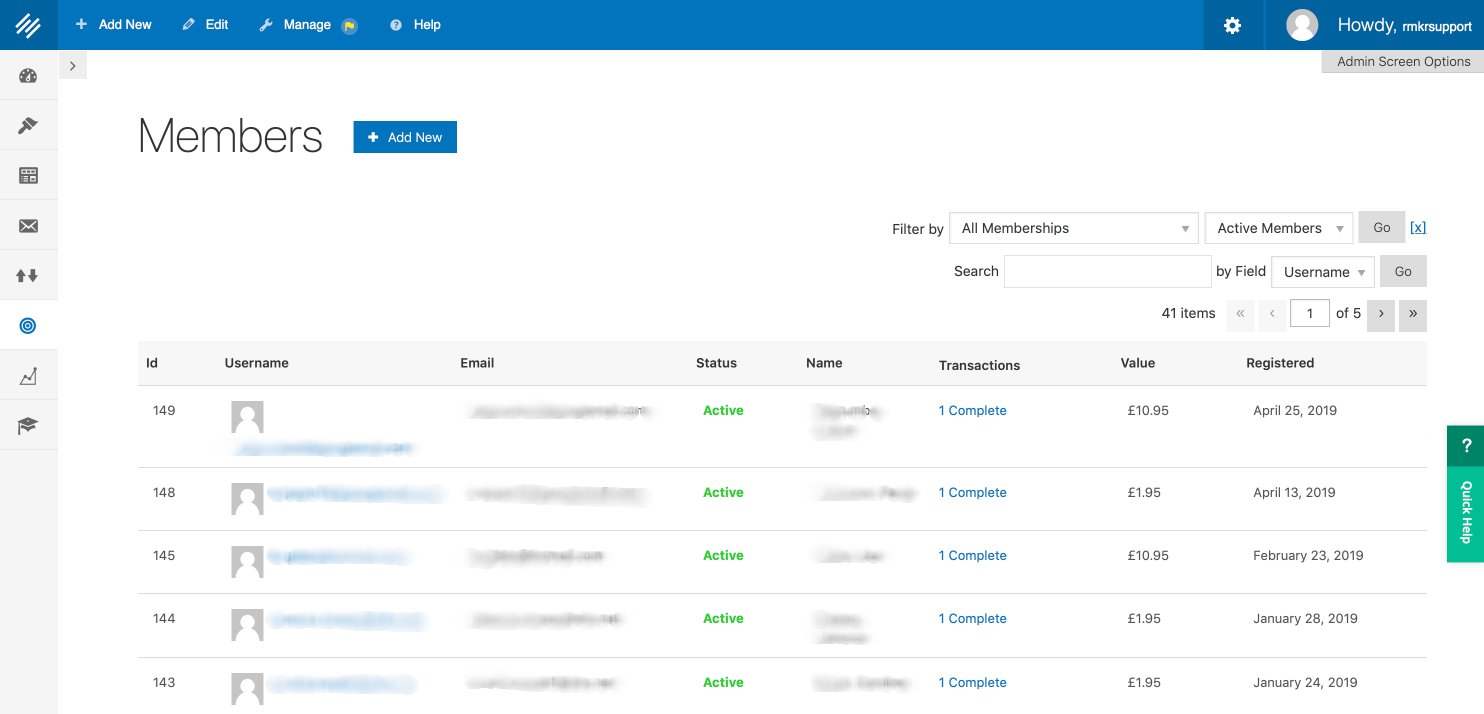Open the envelope mail icon in sidebar
The height and width of the screenshot is (714, 1484).
click(x=28, y=226)
